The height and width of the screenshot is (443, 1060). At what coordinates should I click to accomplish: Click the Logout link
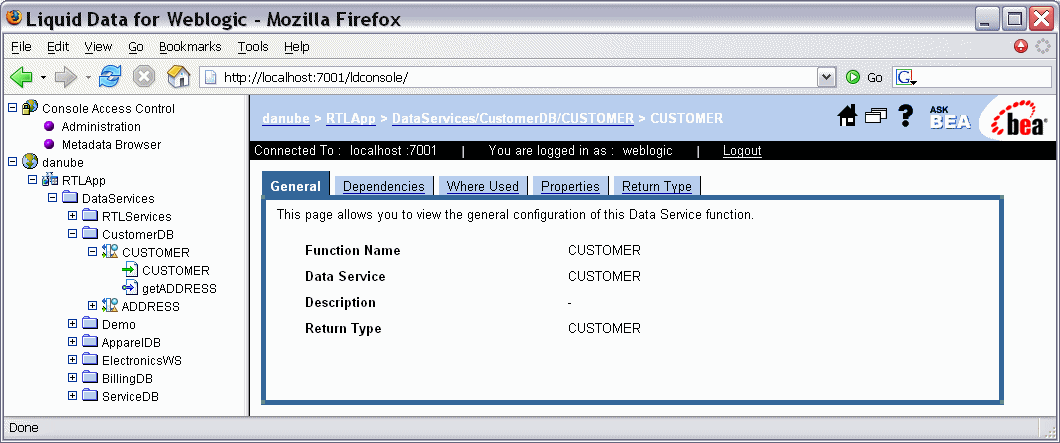(742, 150)
